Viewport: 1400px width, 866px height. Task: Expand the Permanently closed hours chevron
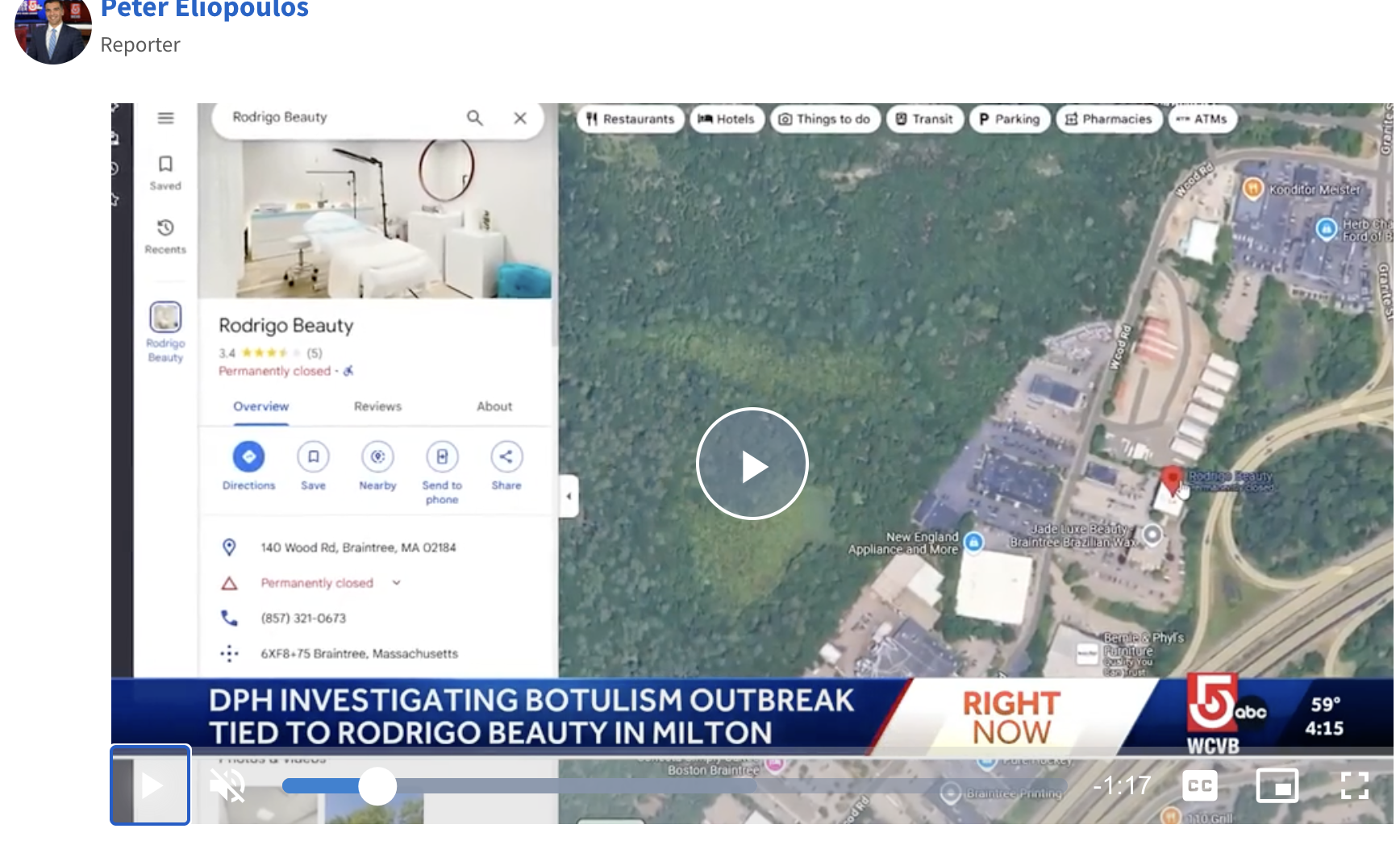click(397, 582)
